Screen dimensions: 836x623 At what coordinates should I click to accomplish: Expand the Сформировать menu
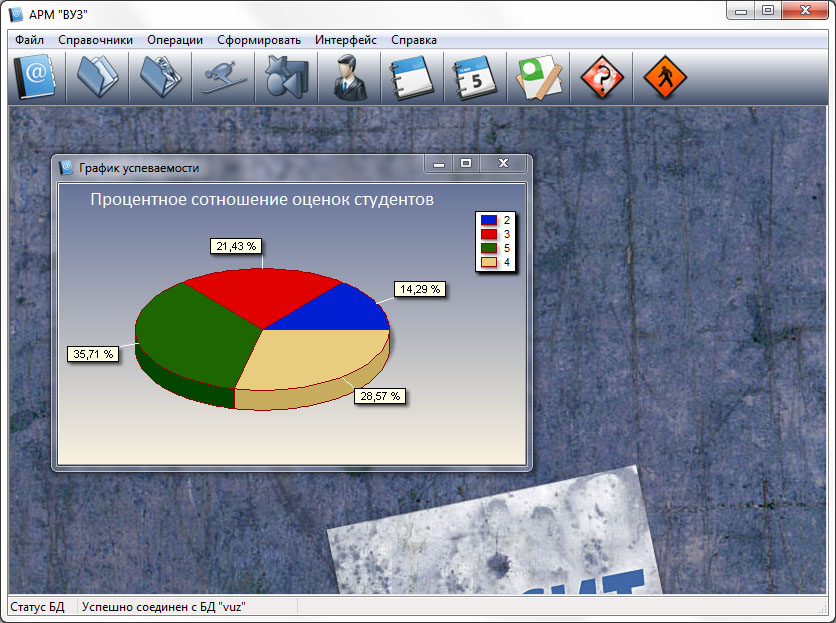click(258, 40)
